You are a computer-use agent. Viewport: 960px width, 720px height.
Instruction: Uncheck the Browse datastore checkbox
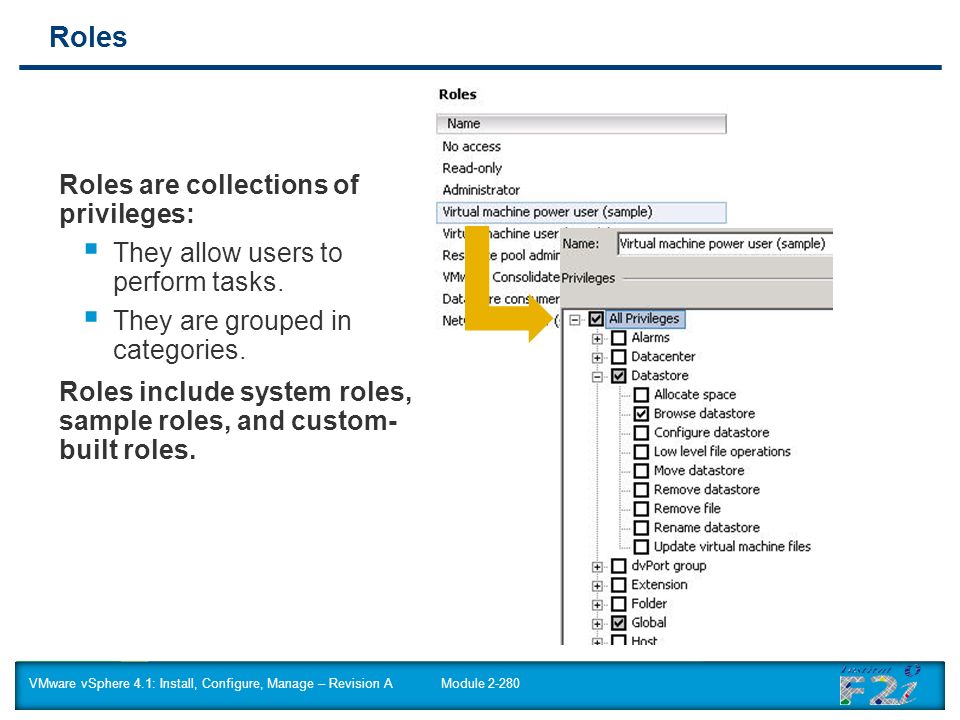(x=641, y=414)
